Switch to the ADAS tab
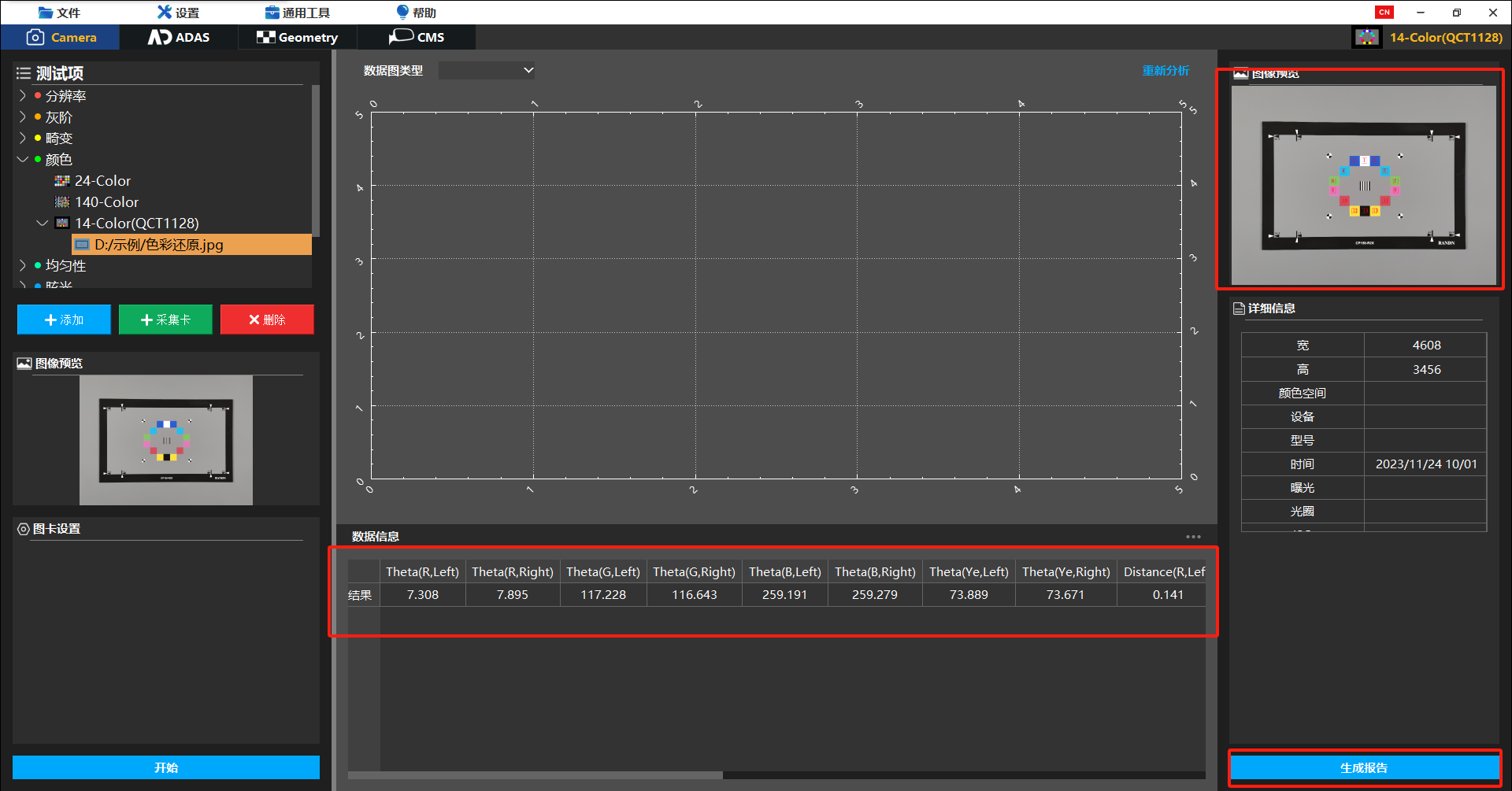1512x791 pixels. click(180, 37)
